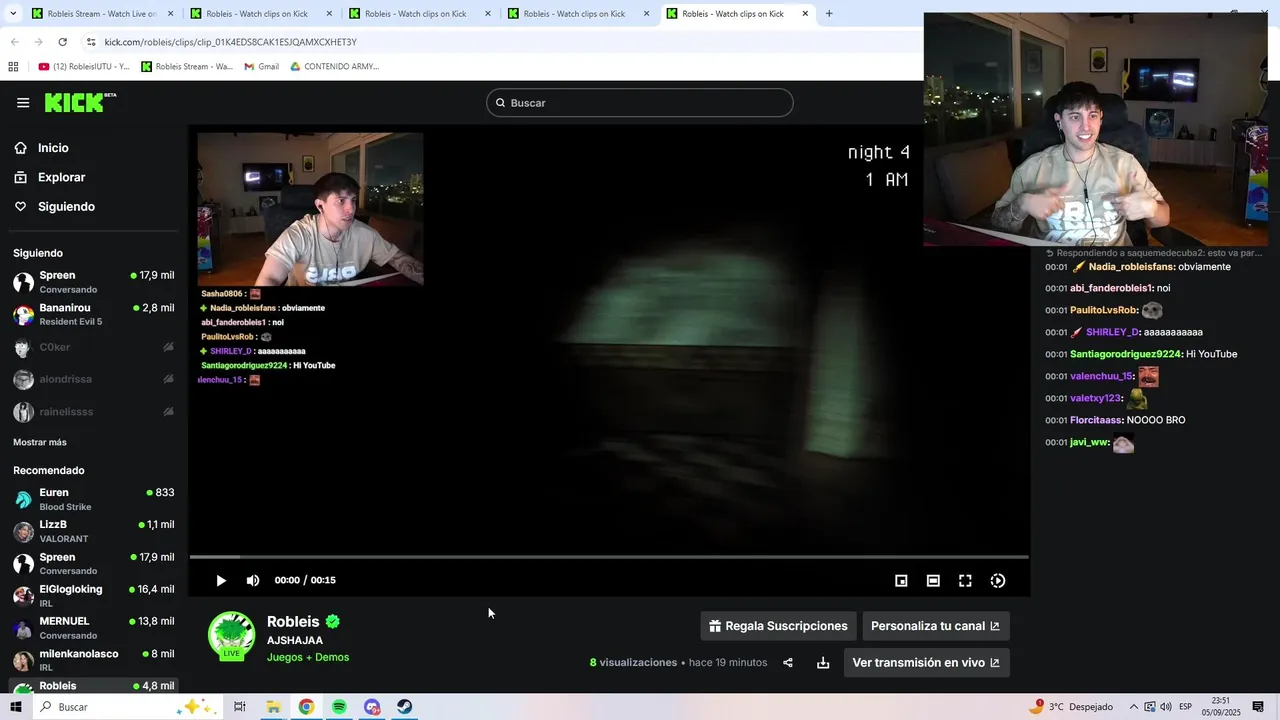Expand Mostrar más under Siguiendo
1280x720 pixels.
tap(40, 442)
